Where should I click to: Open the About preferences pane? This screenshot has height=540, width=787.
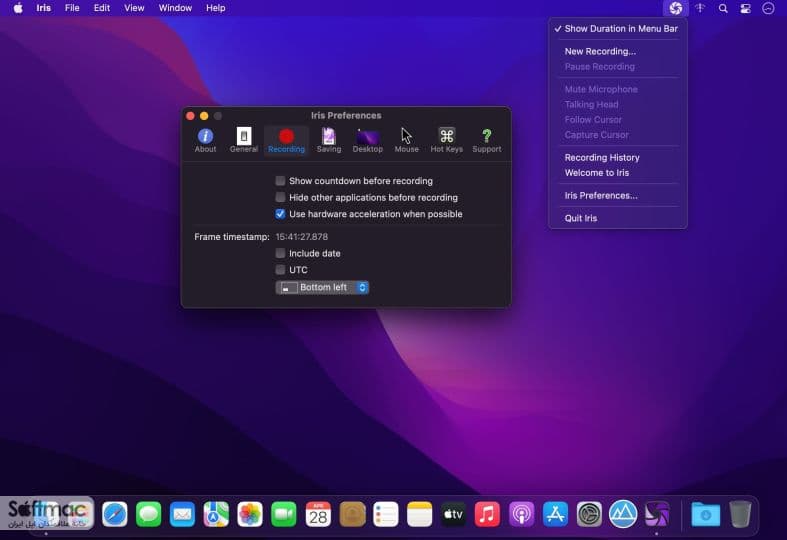205,140
